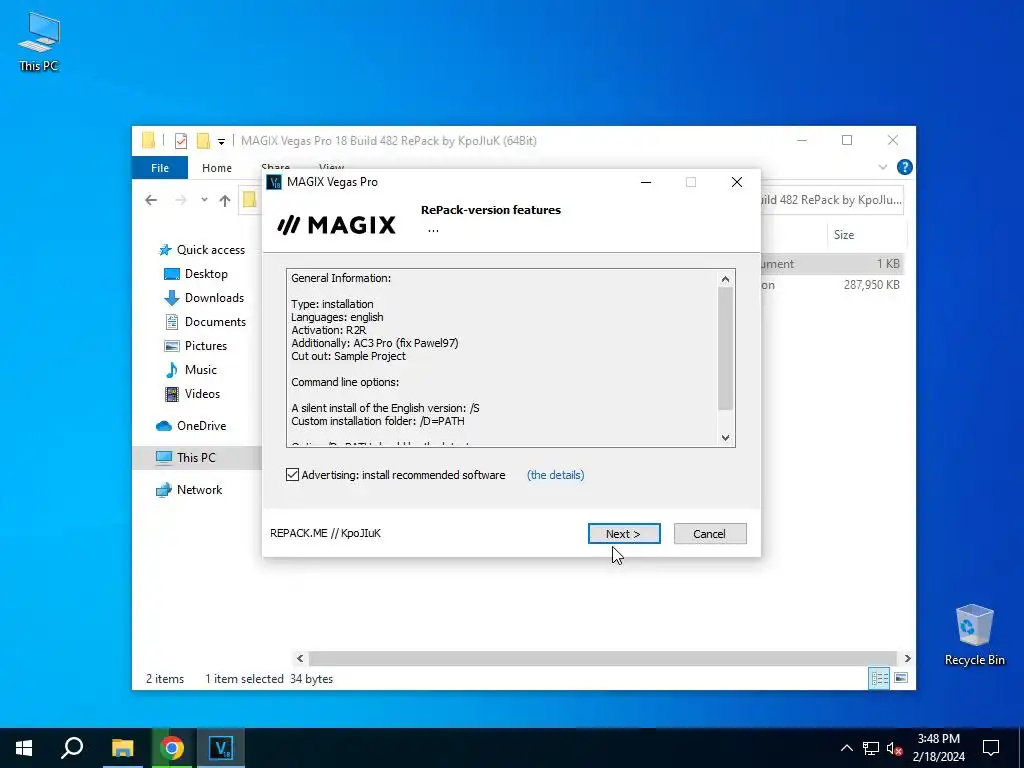Viewport: 1024px width, 768px height.
Task: Switch to Large icons view in Explorer
Action: 901,678
